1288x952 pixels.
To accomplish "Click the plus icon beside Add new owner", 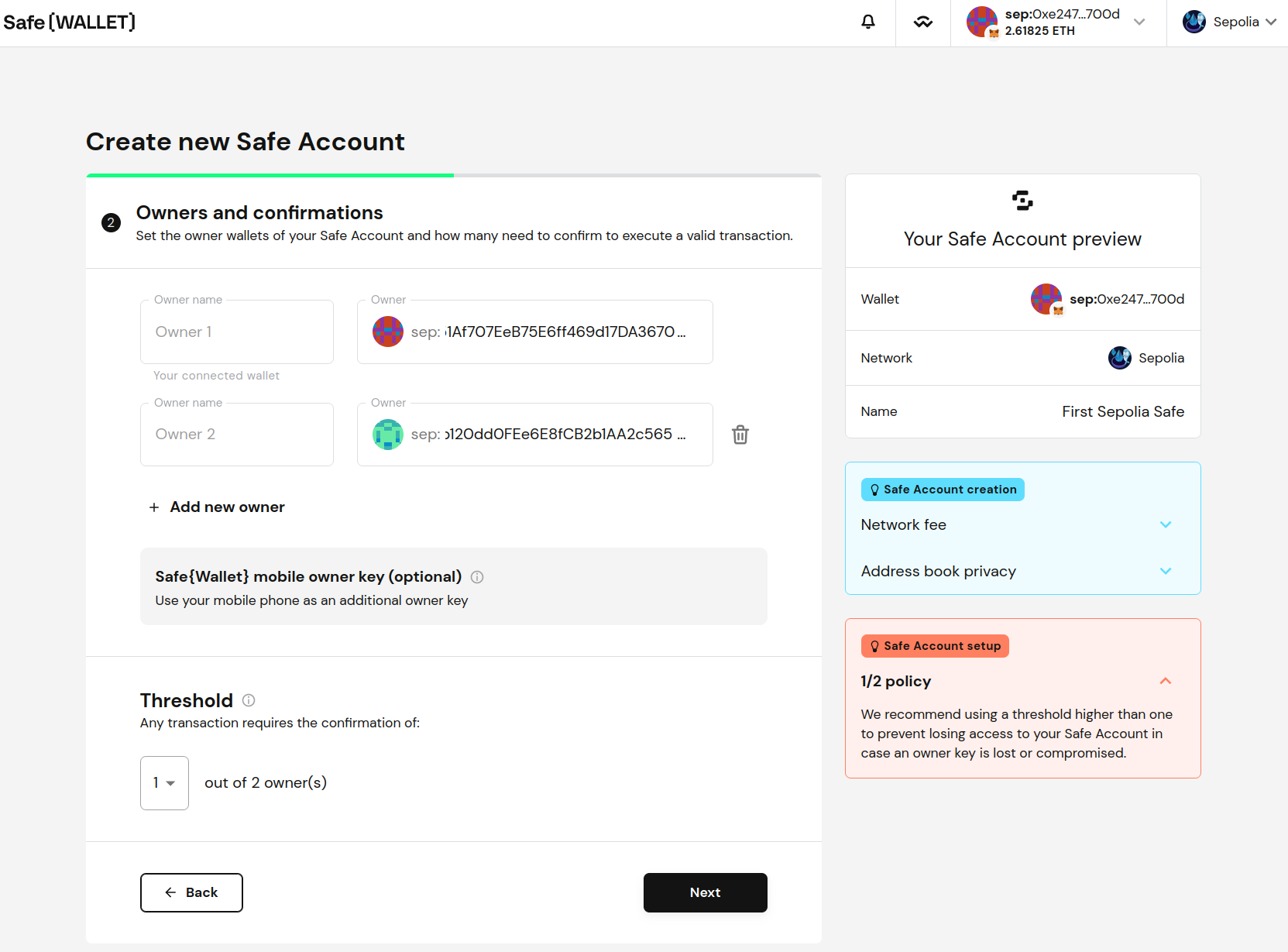I will pyautogui.click(x=154, y=507).
